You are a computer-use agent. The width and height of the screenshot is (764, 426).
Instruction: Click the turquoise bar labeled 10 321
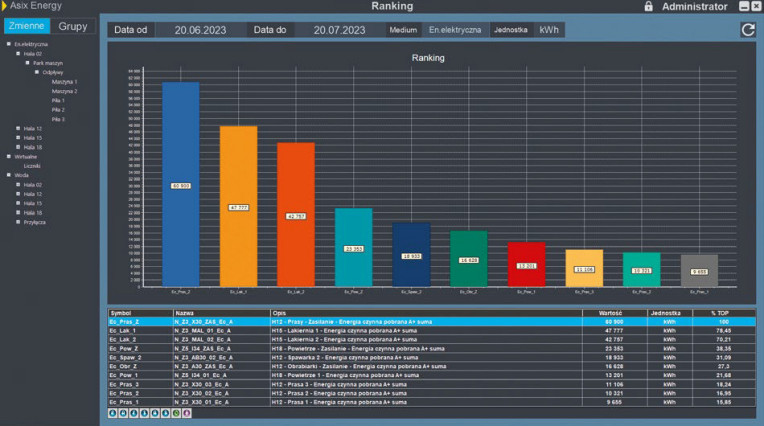[642, 270]
